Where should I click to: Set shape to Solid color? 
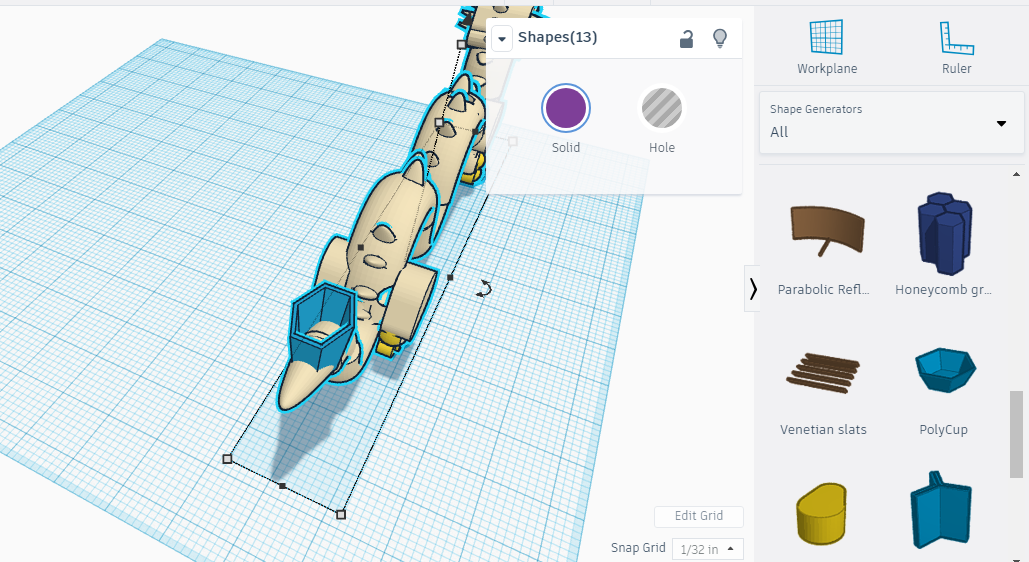566,108
